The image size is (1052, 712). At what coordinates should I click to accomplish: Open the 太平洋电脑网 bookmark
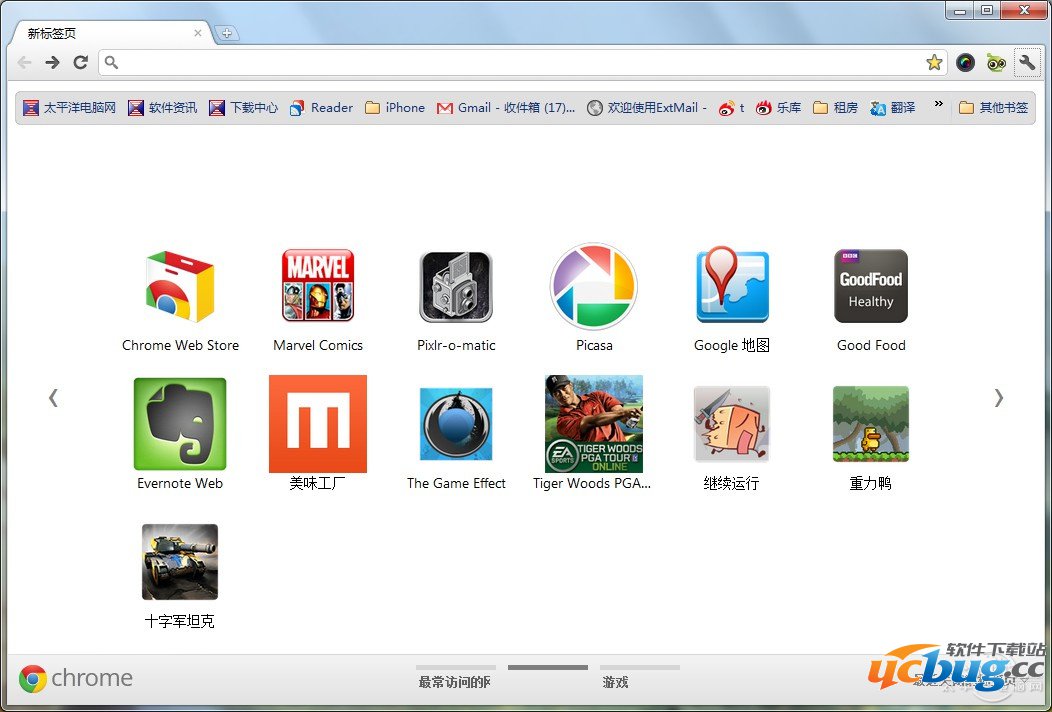click(x=69, y=107)
